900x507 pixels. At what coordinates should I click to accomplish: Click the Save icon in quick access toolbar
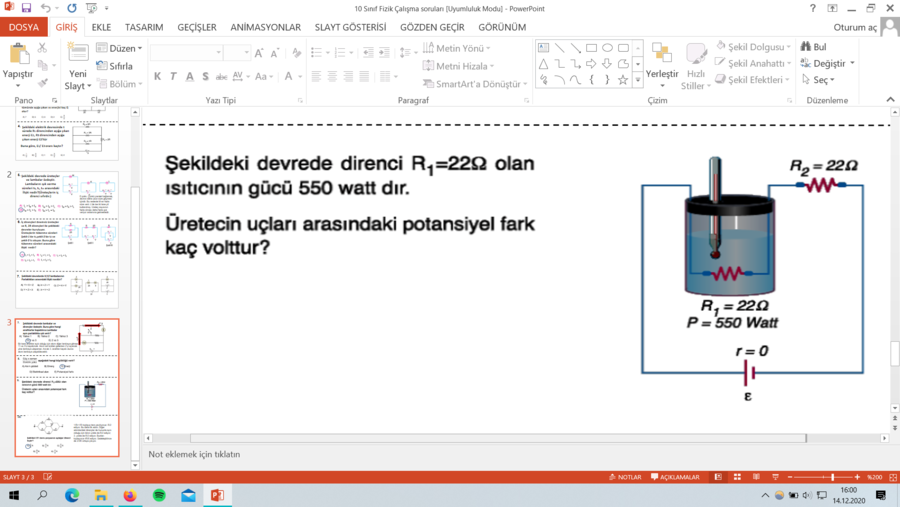pyautogui.click(x=29, y=8)
